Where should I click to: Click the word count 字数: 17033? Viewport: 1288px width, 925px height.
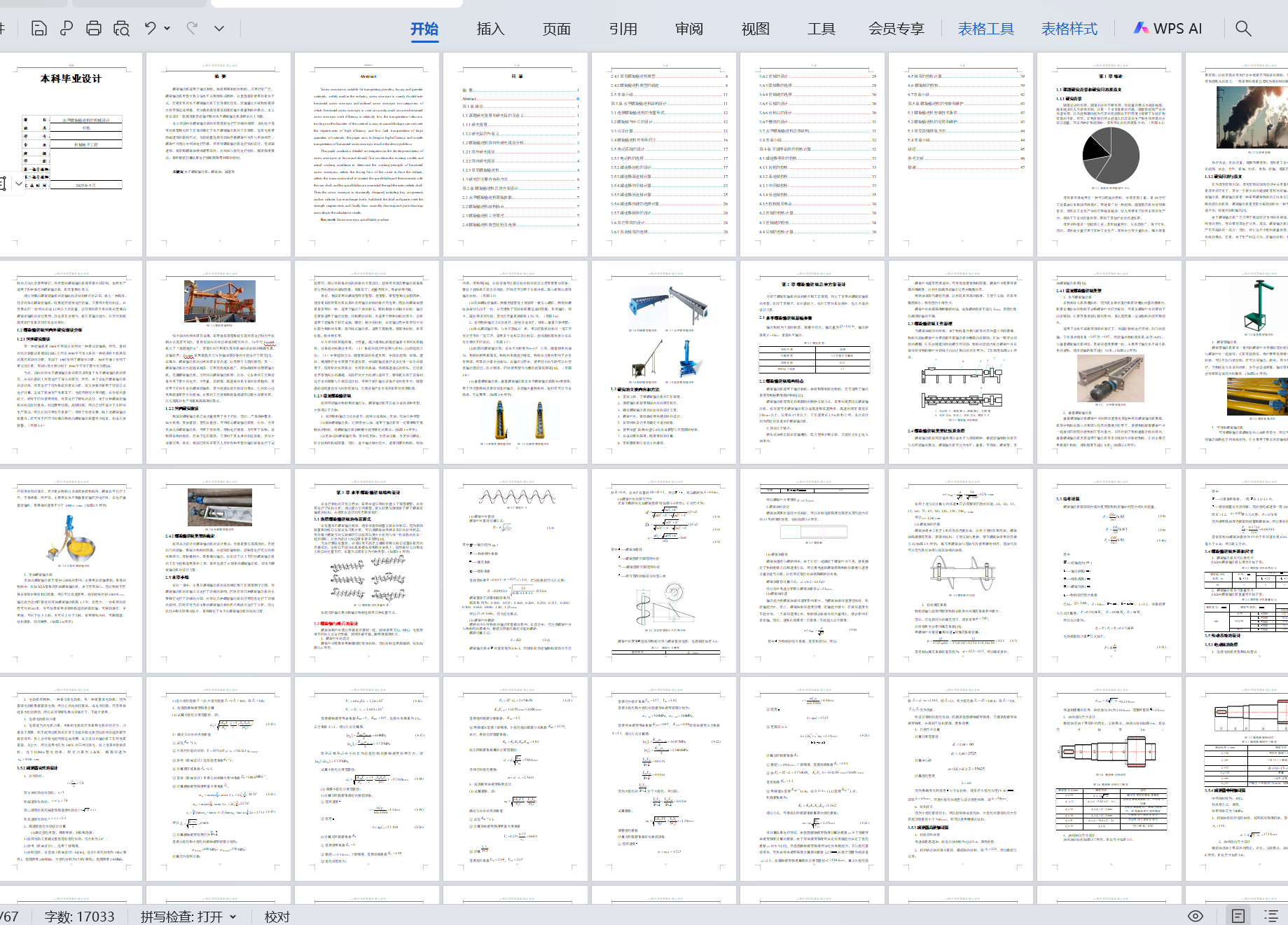79,917
